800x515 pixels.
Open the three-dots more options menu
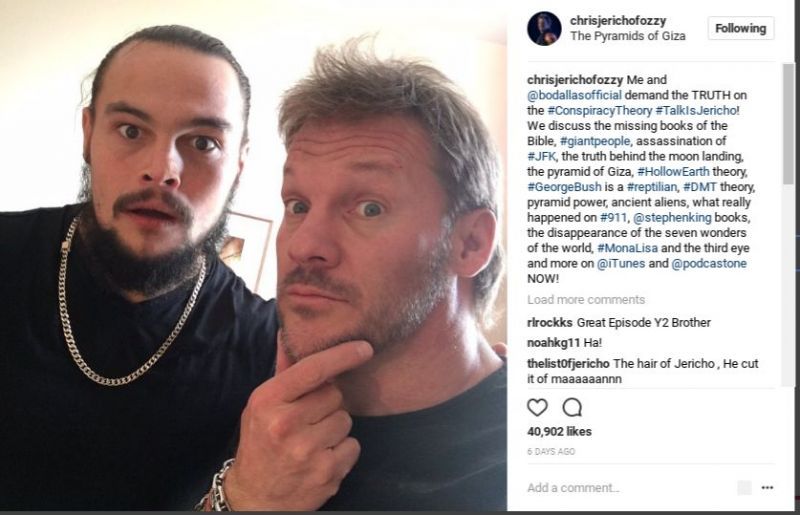click(767, 488)
